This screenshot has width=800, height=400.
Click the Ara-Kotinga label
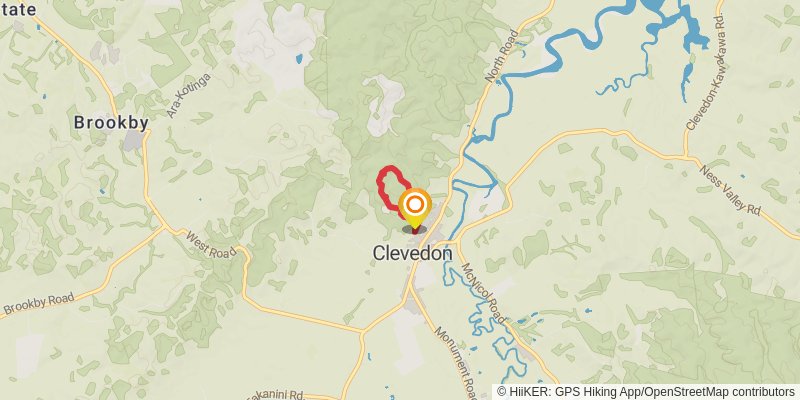tap(189, 95)
